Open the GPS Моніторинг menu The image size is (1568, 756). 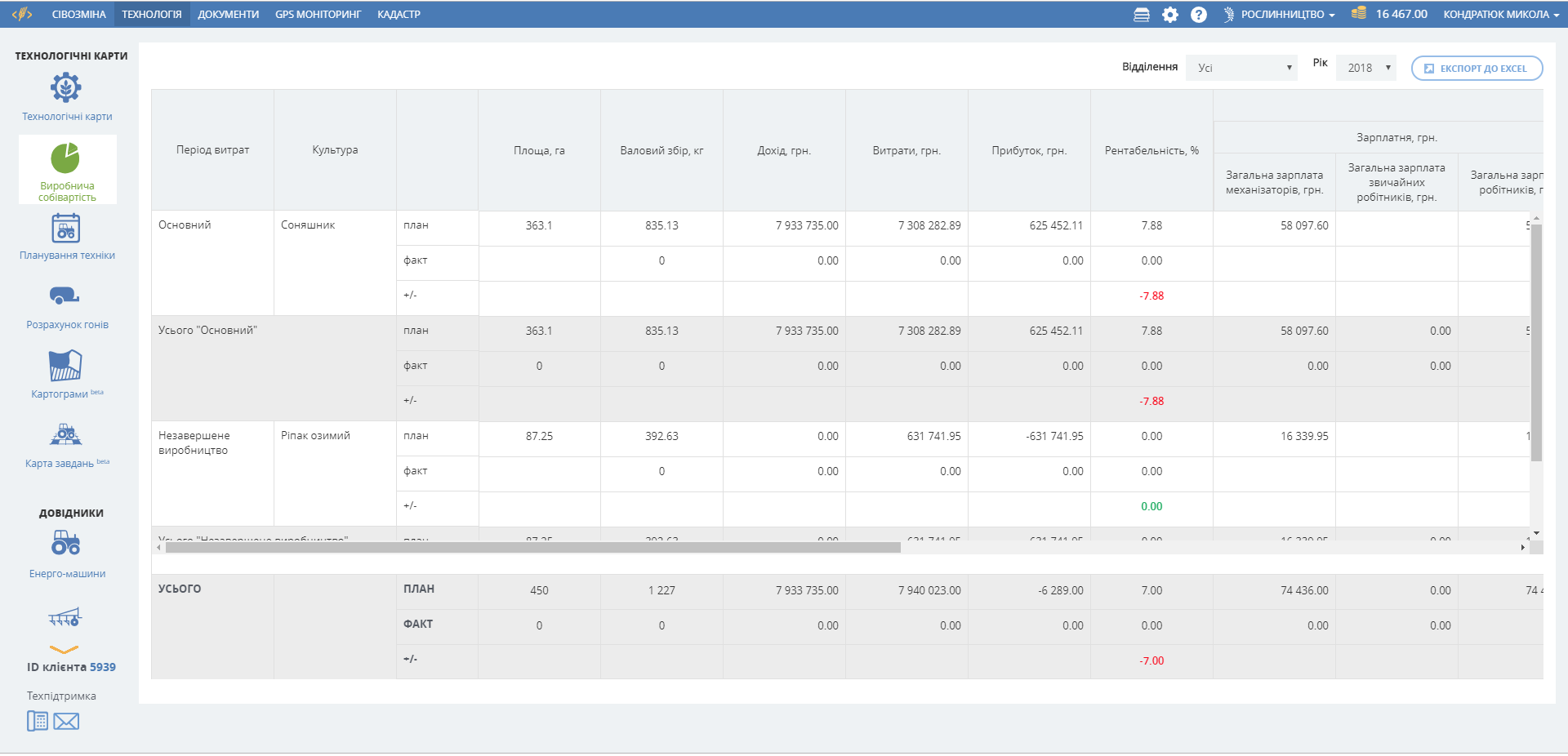click(318, 15)
